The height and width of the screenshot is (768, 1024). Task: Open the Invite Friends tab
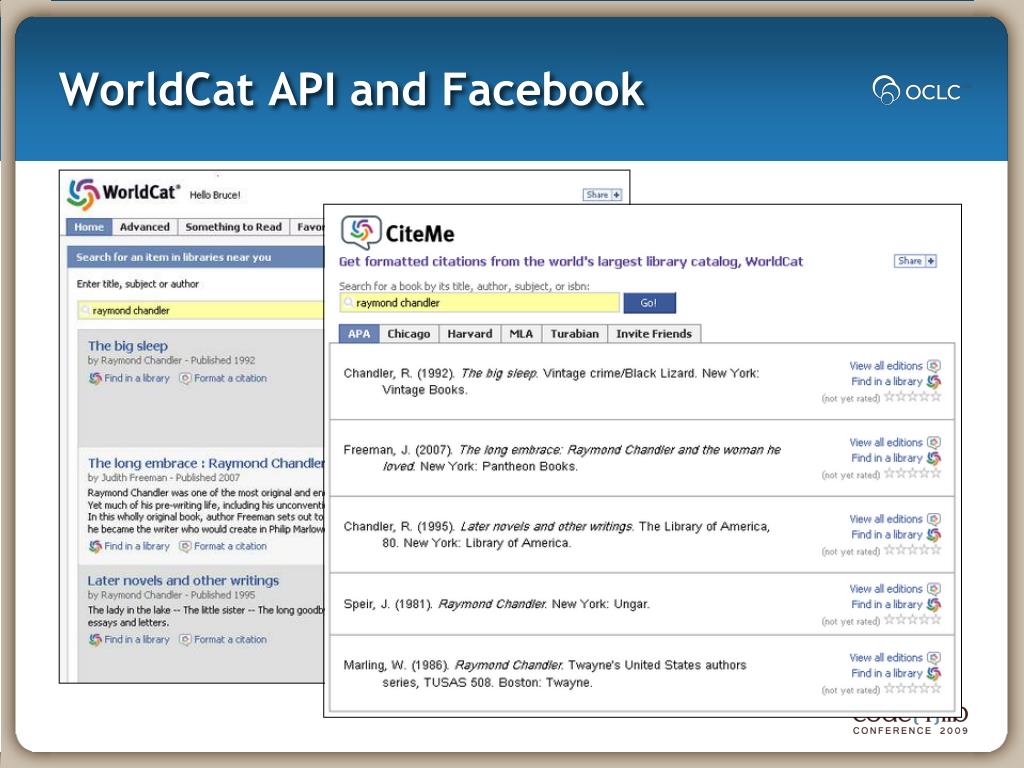click(654, 334)
